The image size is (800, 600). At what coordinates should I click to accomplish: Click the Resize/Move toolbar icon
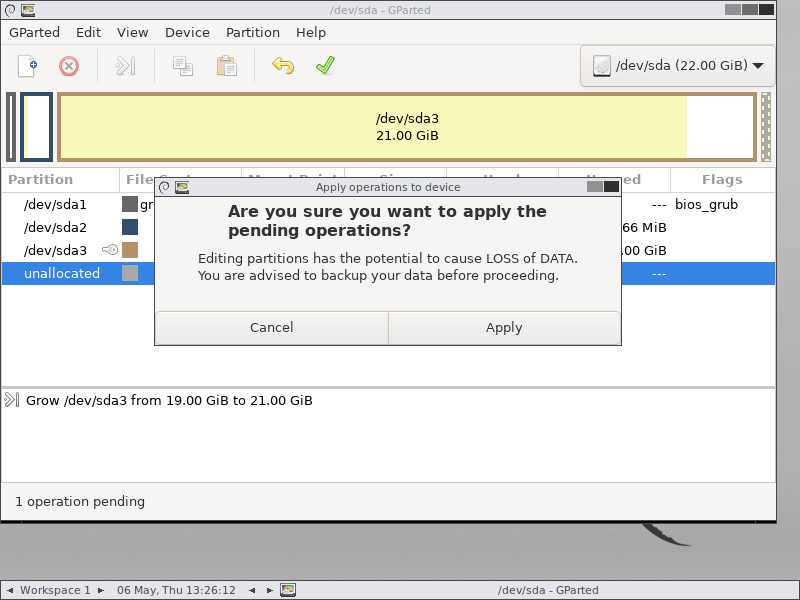coord(125,66)
